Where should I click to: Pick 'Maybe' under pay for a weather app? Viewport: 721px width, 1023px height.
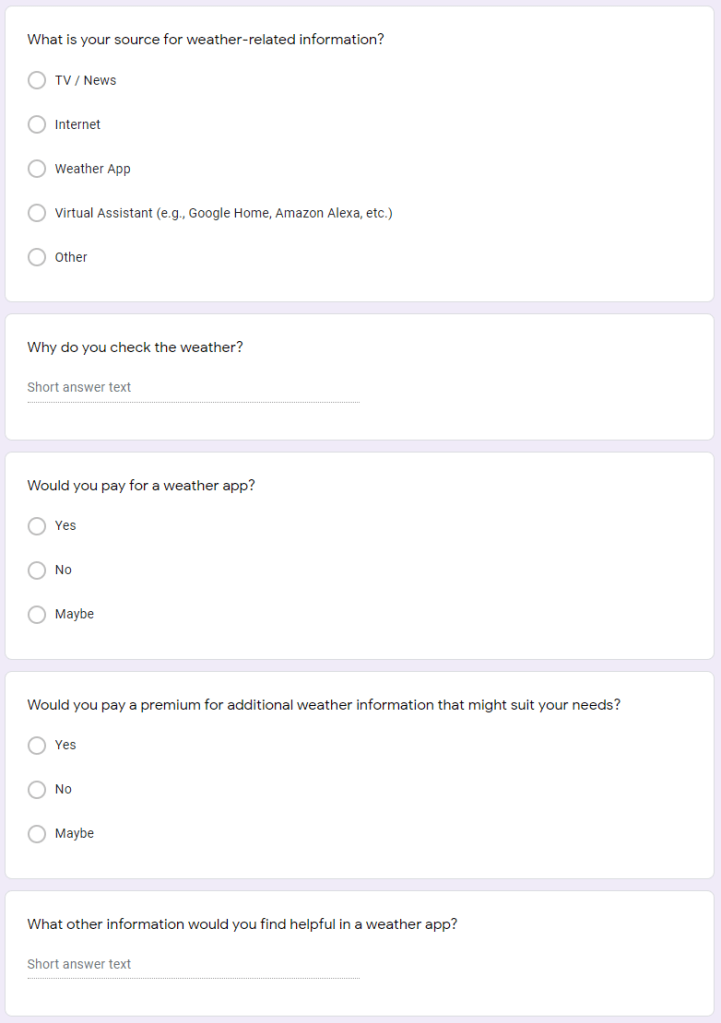(37, 614)
